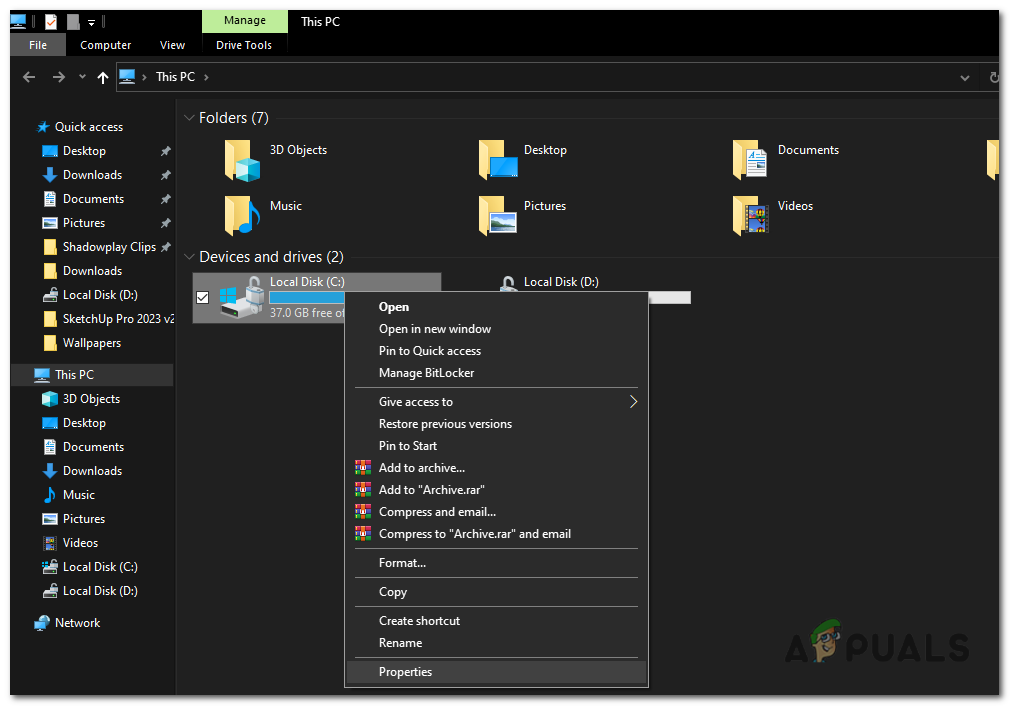This screenshot has height=706, width=1010.
Task: Open the Shadowplay Clips folder in sidebar
Action: pos(104,246)
